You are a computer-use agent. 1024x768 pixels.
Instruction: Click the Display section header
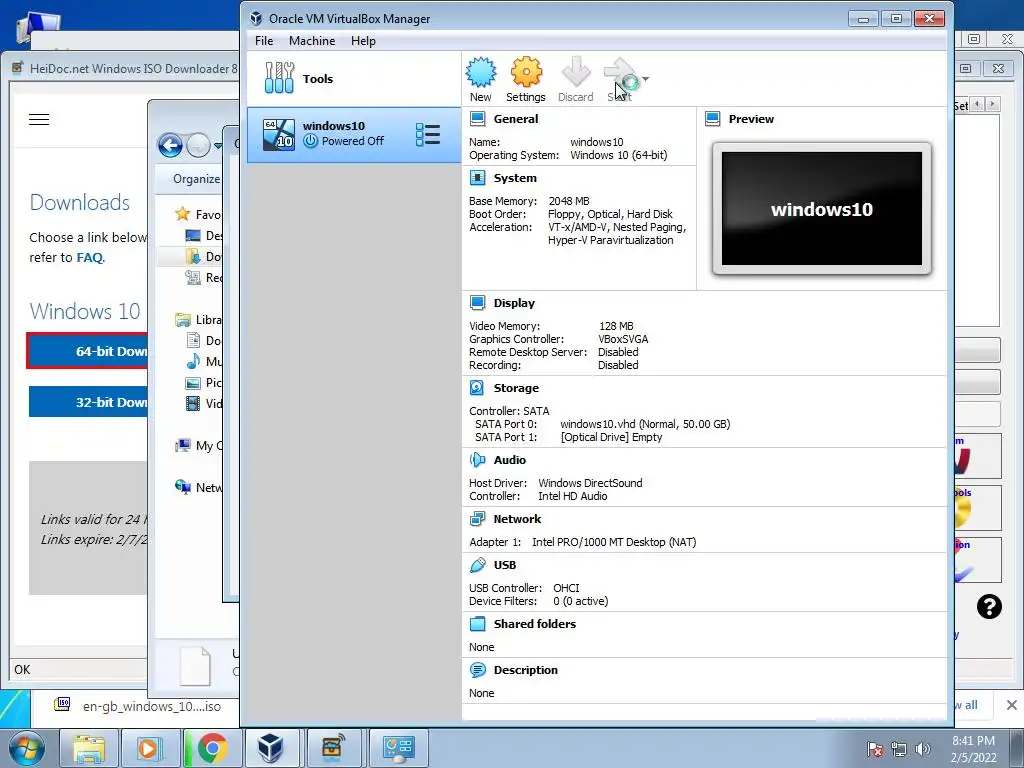tap(514, 303)
